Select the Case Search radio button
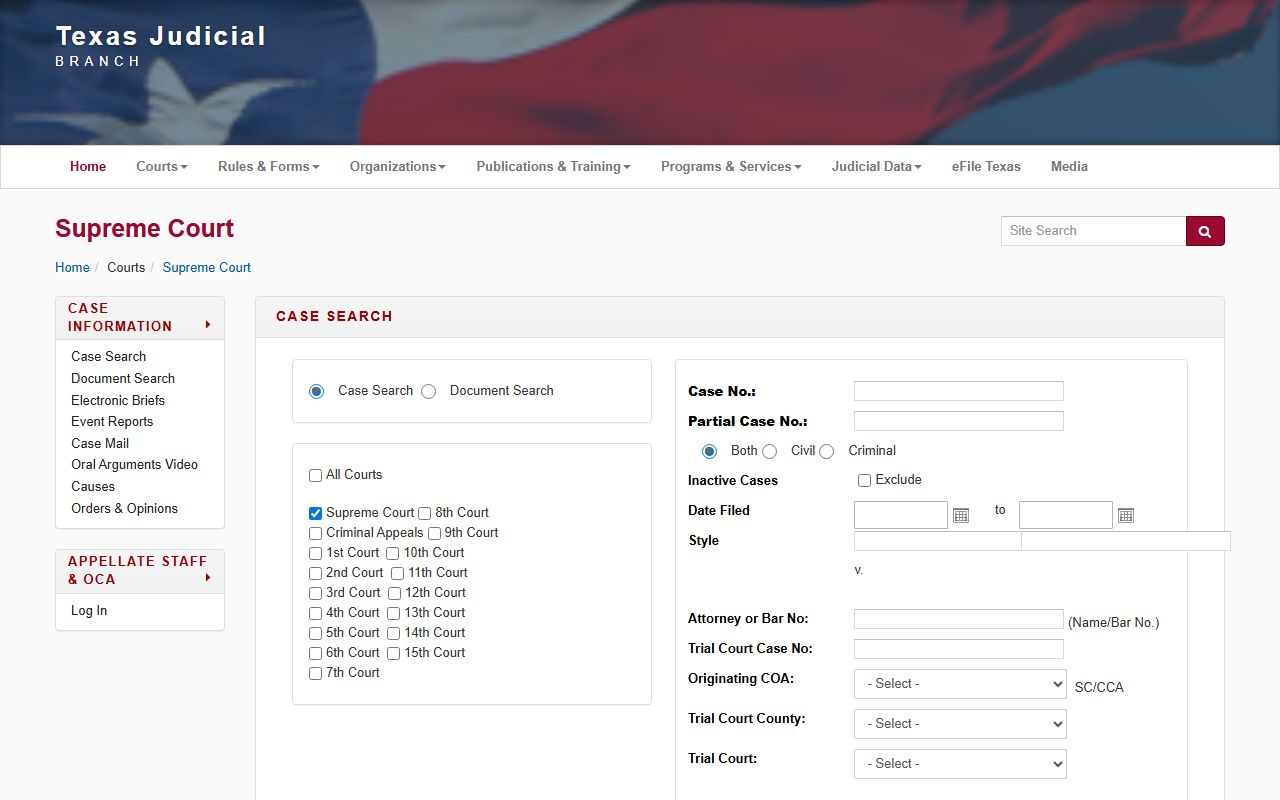 tap(317, 391)
